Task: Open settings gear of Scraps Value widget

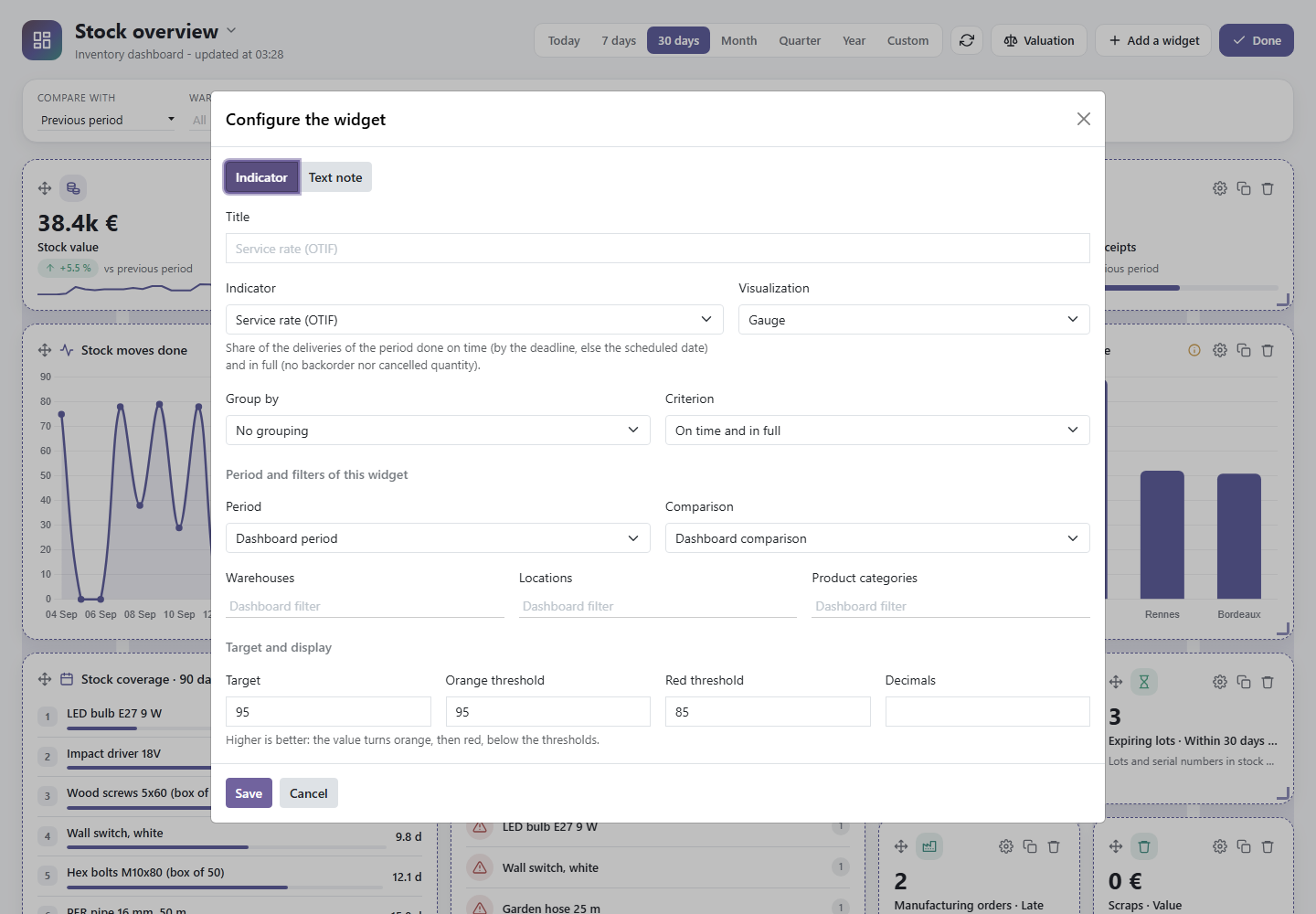Action: coord(1220,846)
